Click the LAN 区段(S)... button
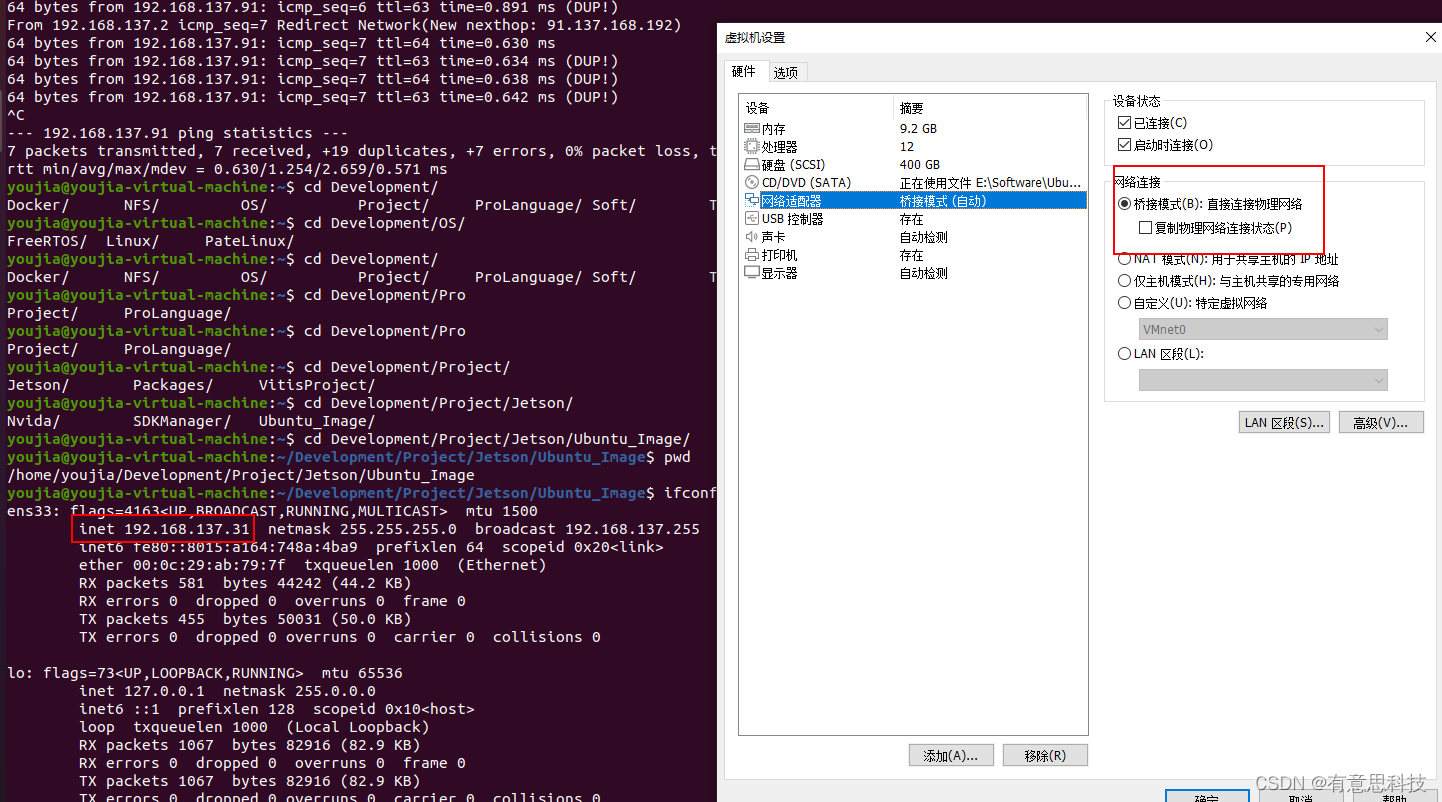This screenshot has height=802, width=1442. point(1284,422)
